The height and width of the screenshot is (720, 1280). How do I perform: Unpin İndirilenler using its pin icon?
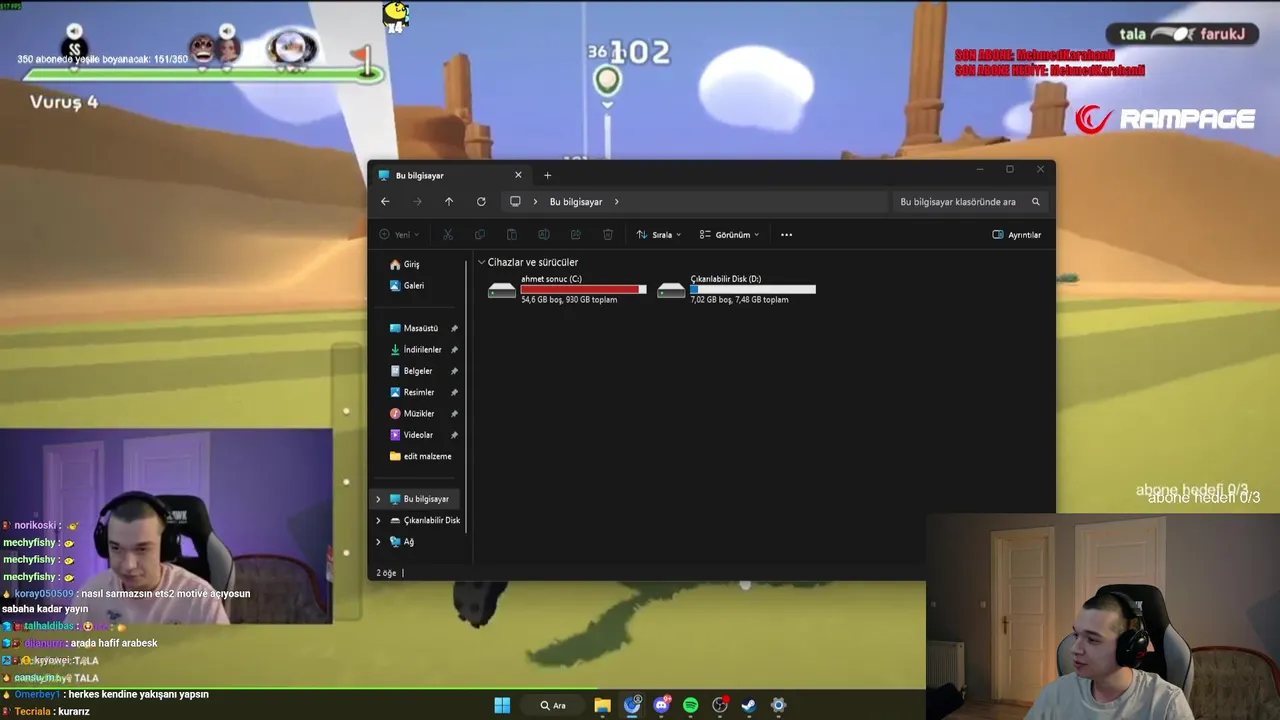coord(454,350)
